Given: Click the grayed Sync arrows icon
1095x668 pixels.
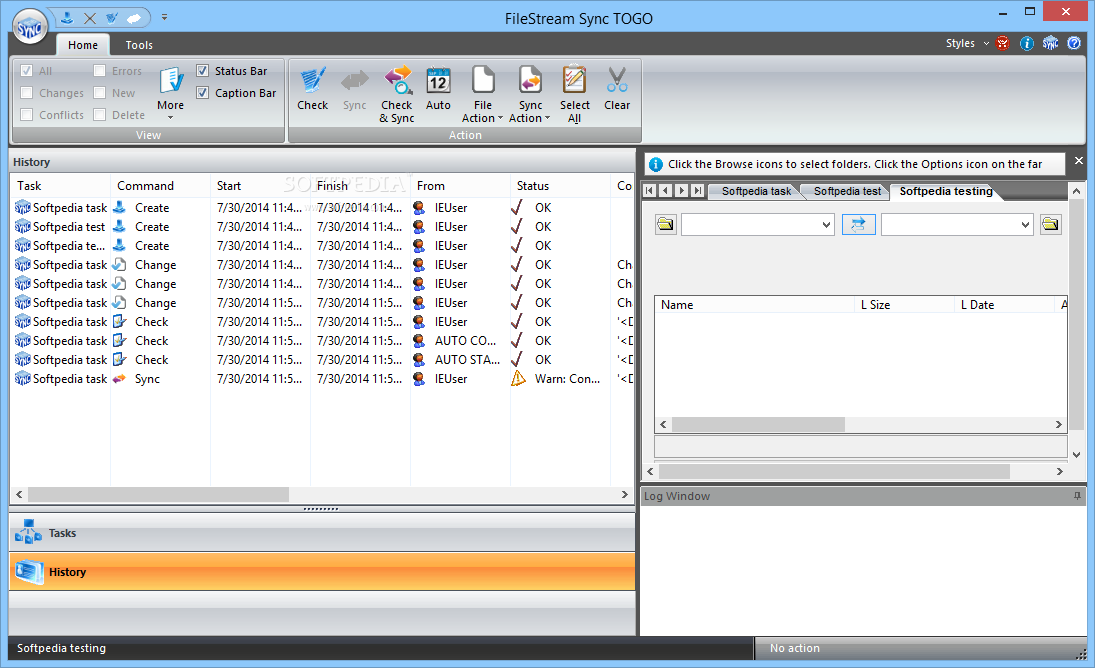Looking at the screenshot, I should click(x=355, y=81).
